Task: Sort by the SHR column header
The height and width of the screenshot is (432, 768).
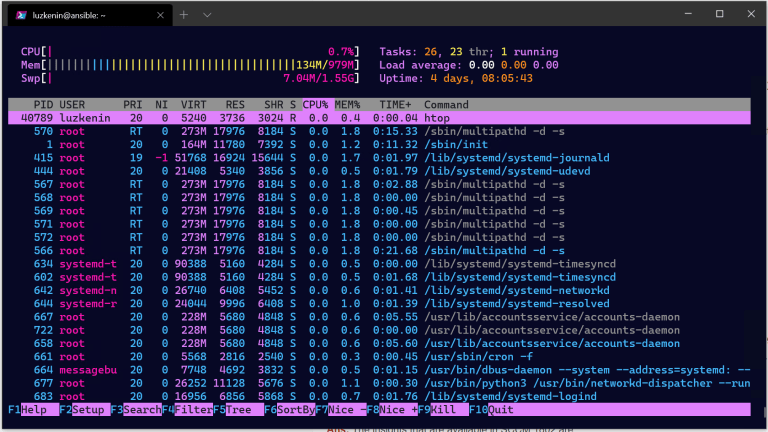Action: (x=273, y=105)
